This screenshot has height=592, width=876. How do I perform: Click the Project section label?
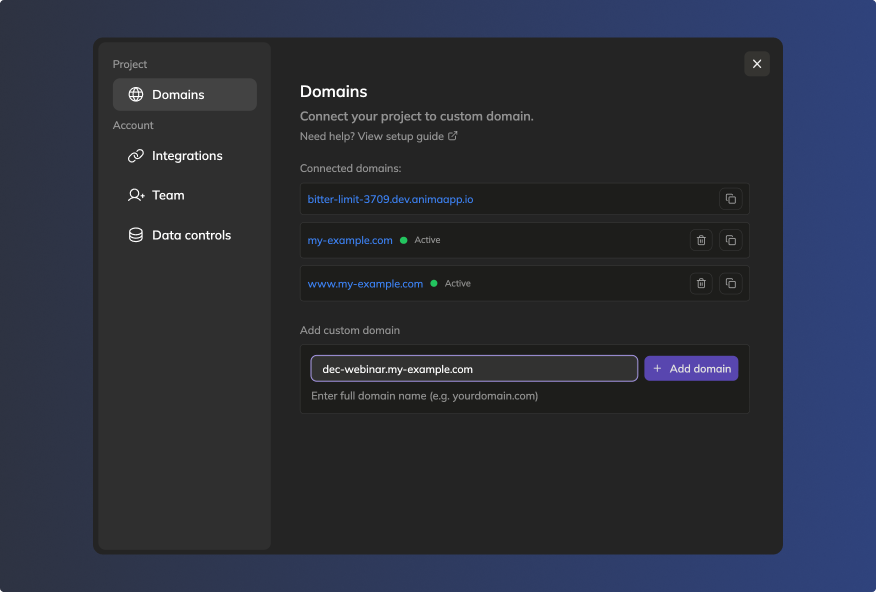tap(130, 64)
